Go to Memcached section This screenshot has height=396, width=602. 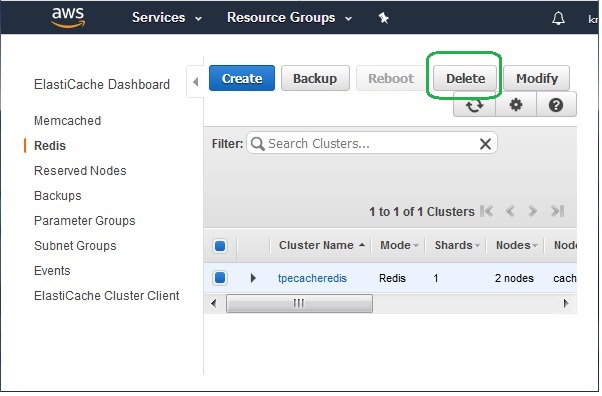tap(68, 121)
